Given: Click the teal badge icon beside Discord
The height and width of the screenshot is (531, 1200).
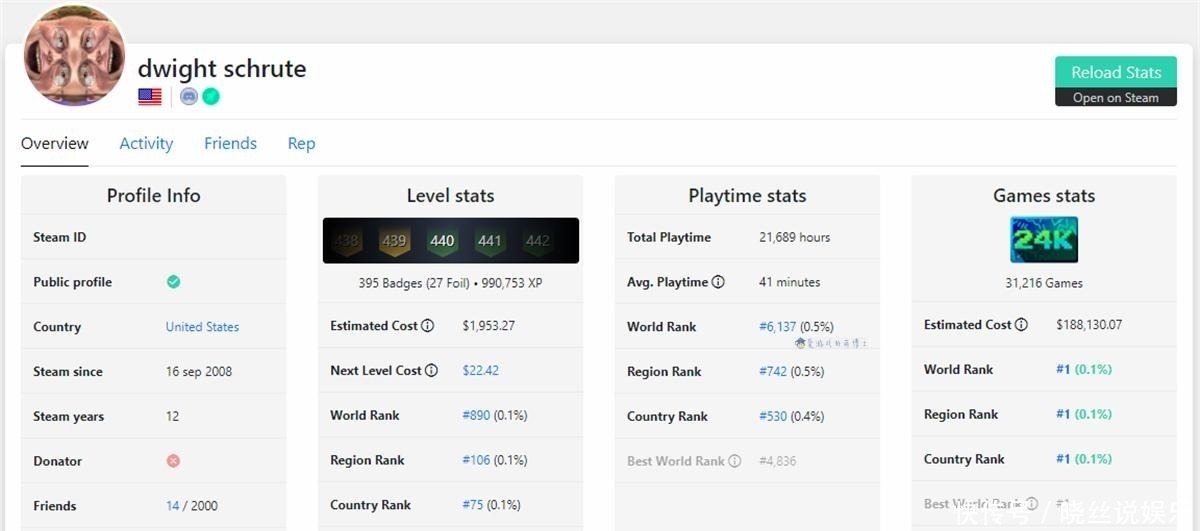Looking at the screenshot, I should tap(211, 97).
